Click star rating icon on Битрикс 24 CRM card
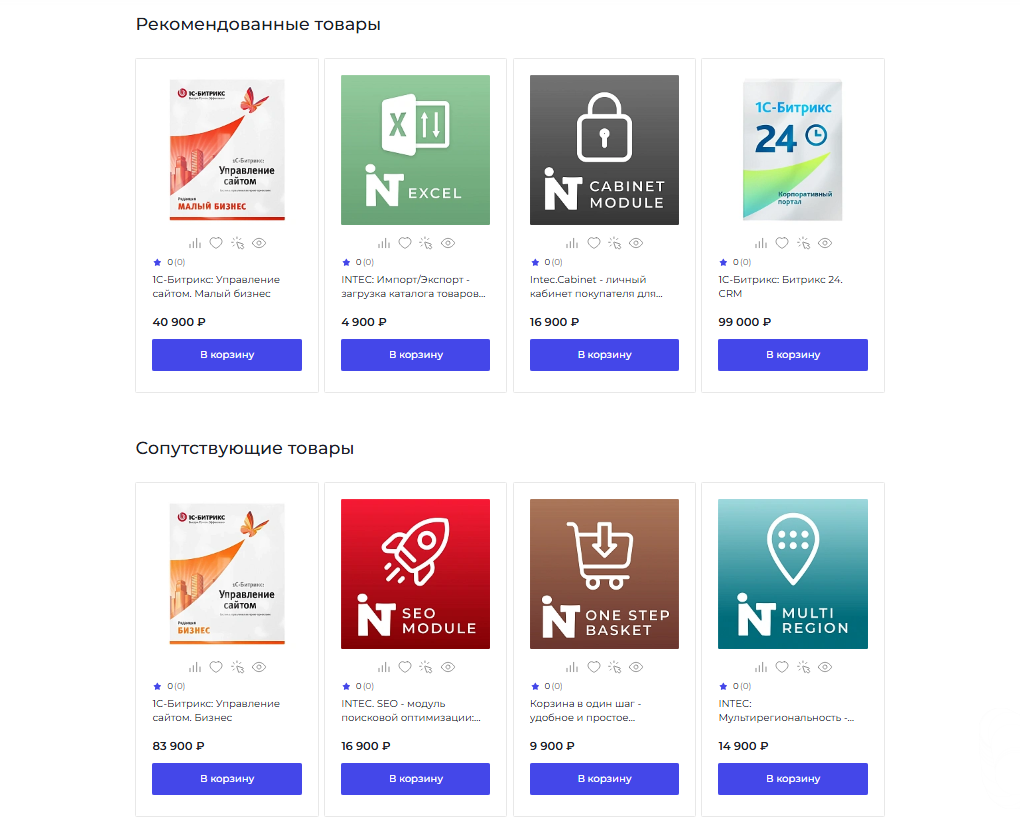 point(722,262)
